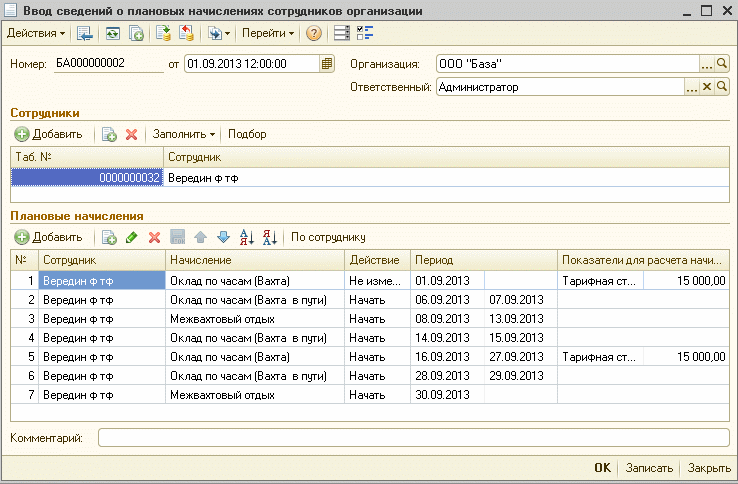The image size is (738, 484).
Task: Move accrual row up with arrow icon
Action: tap(201, 237)
